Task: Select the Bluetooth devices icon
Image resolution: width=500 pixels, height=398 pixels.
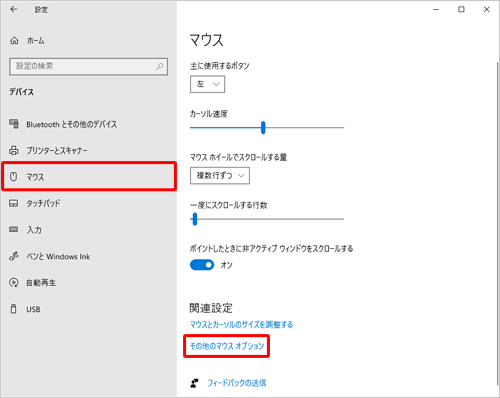Action: point(14,124)
